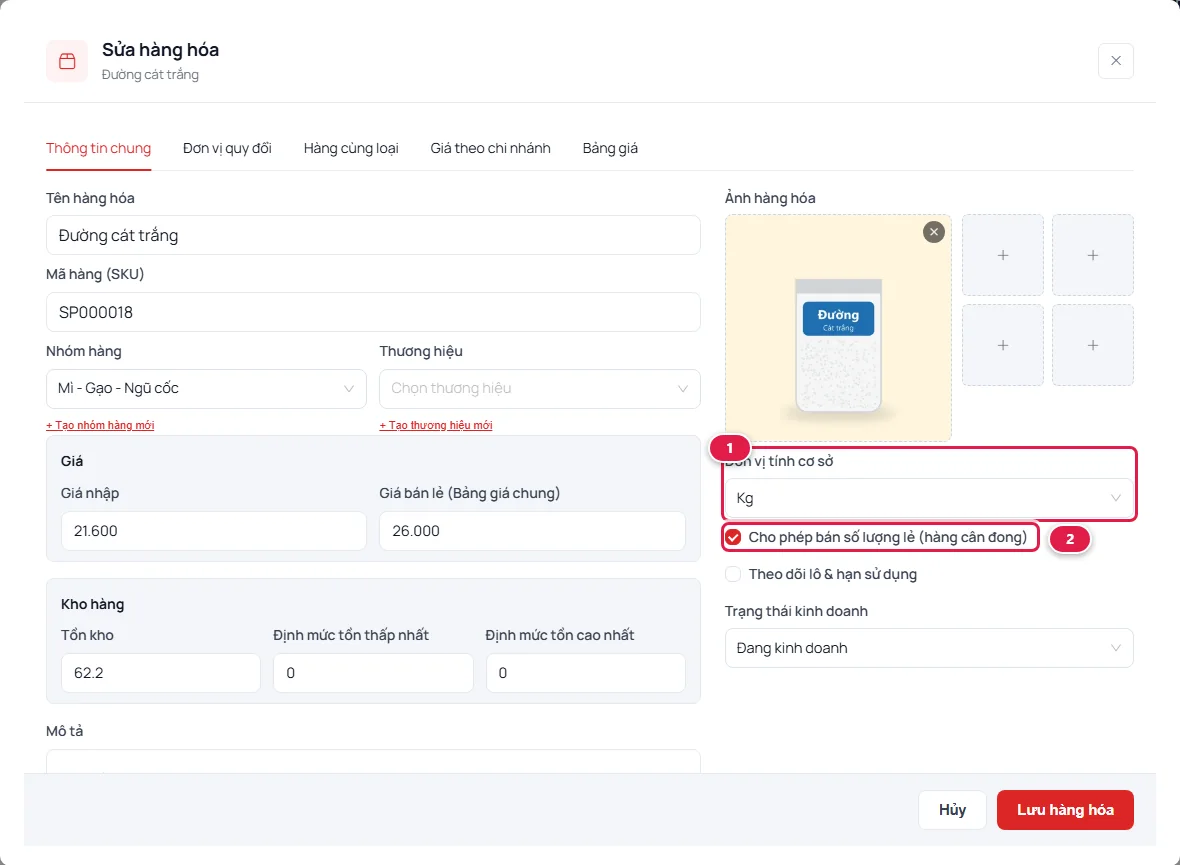
Task: Focus the Định mức tồn cao nhất field
Action: tap(585, 673)
